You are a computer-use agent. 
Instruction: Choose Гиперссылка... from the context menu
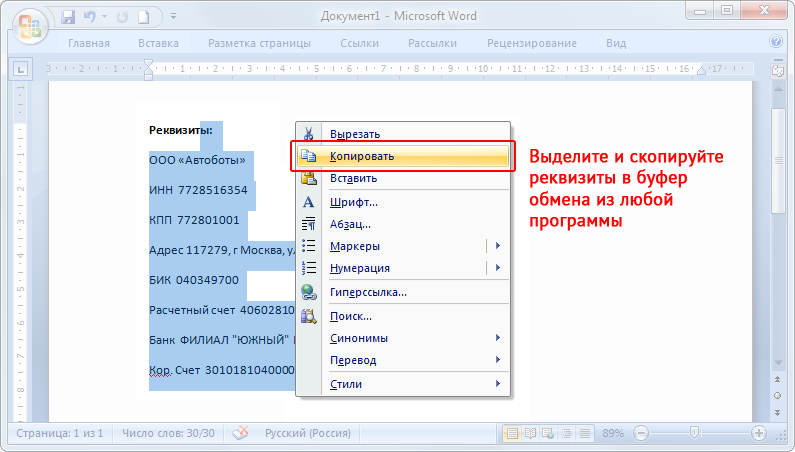403,292
